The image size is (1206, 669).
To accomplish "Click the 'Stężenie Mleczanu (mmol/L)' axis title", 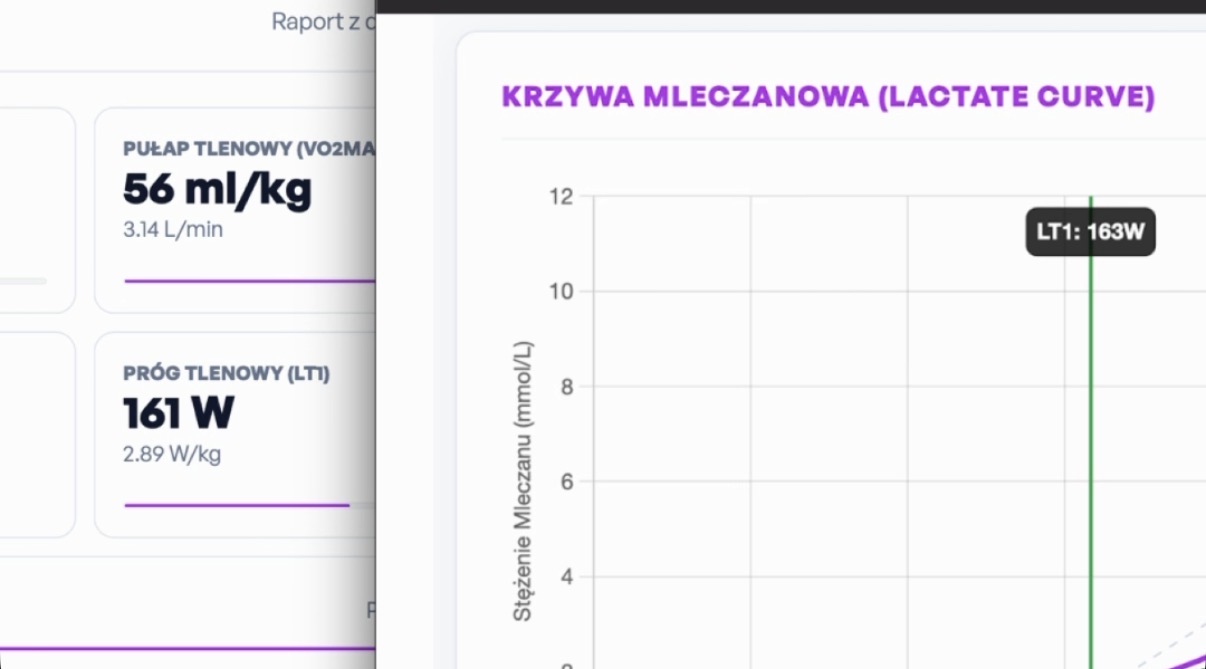I will click(523, 480).
